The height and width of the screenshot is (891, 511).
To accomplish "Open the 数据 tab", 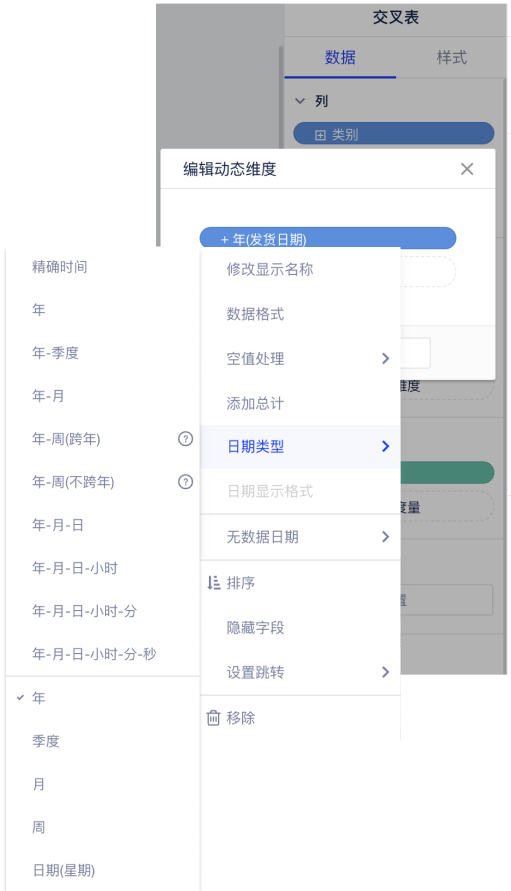I will pos(340,57).
